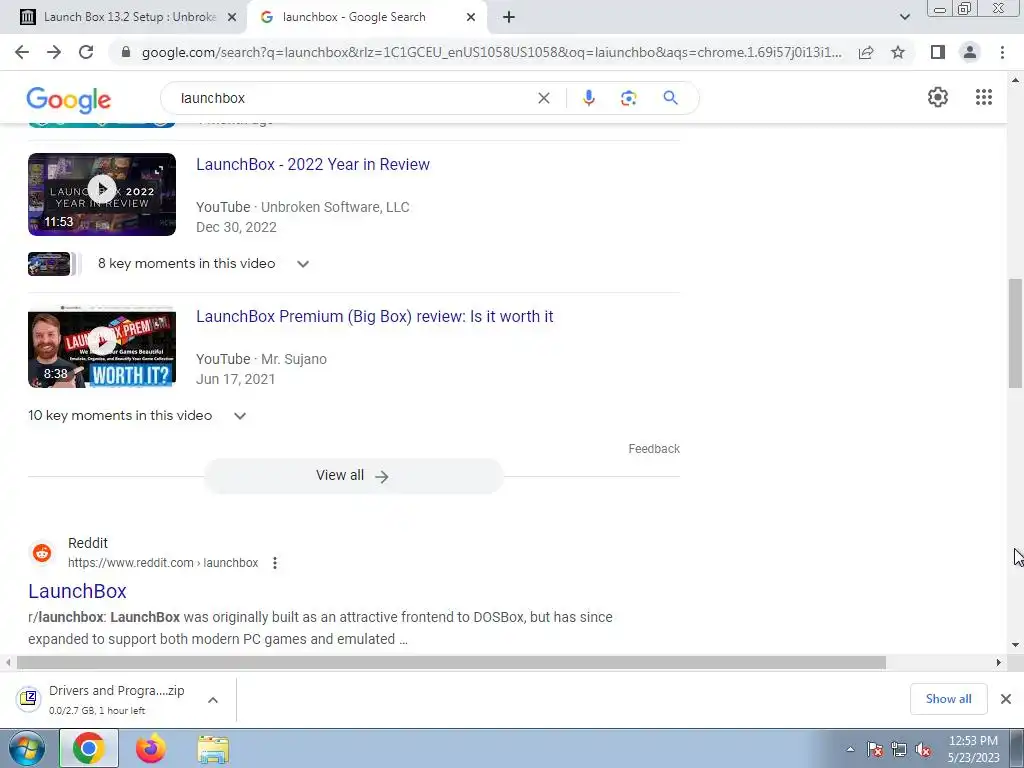Image resolution: width=1024 pixels, height=768 pixels.
Task: Click the taskbar clock showing 12:53 PM
Action: (973, 749)
